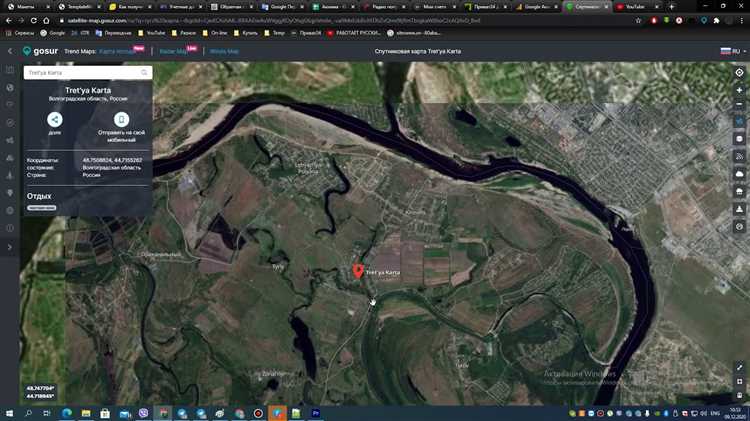Open the Winds Map tab
Image resolution: width=750 pixels, height=421 pixels.
(x=224, y=51)
